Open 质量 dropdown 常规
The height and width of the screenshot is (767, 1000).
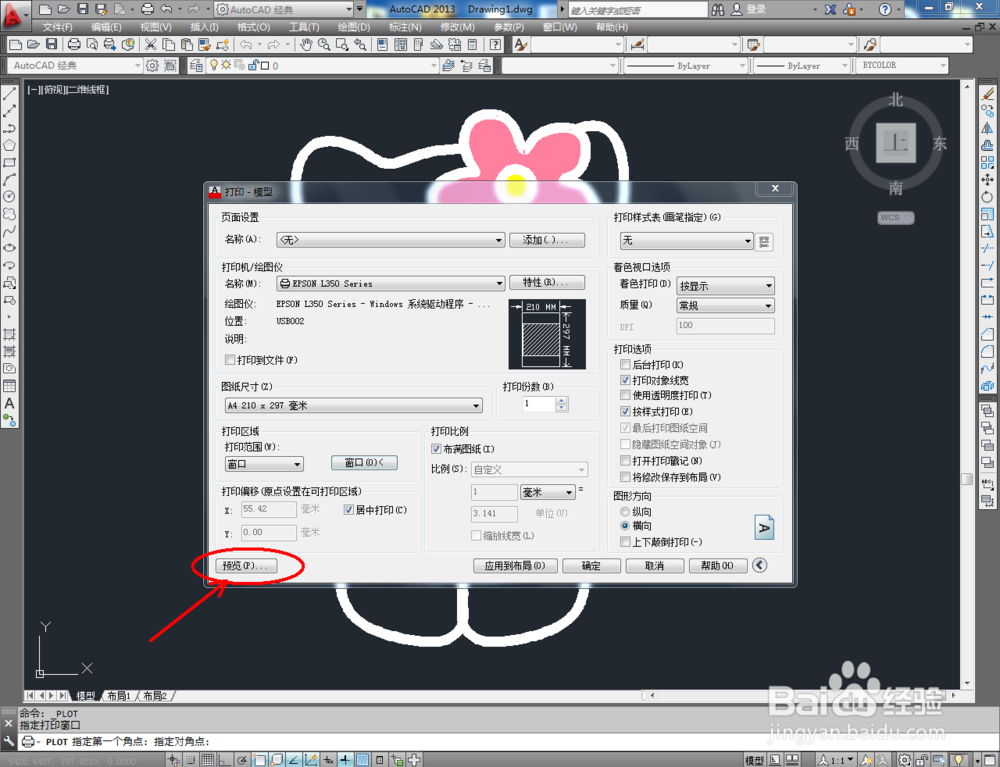[x=725, y=305]
